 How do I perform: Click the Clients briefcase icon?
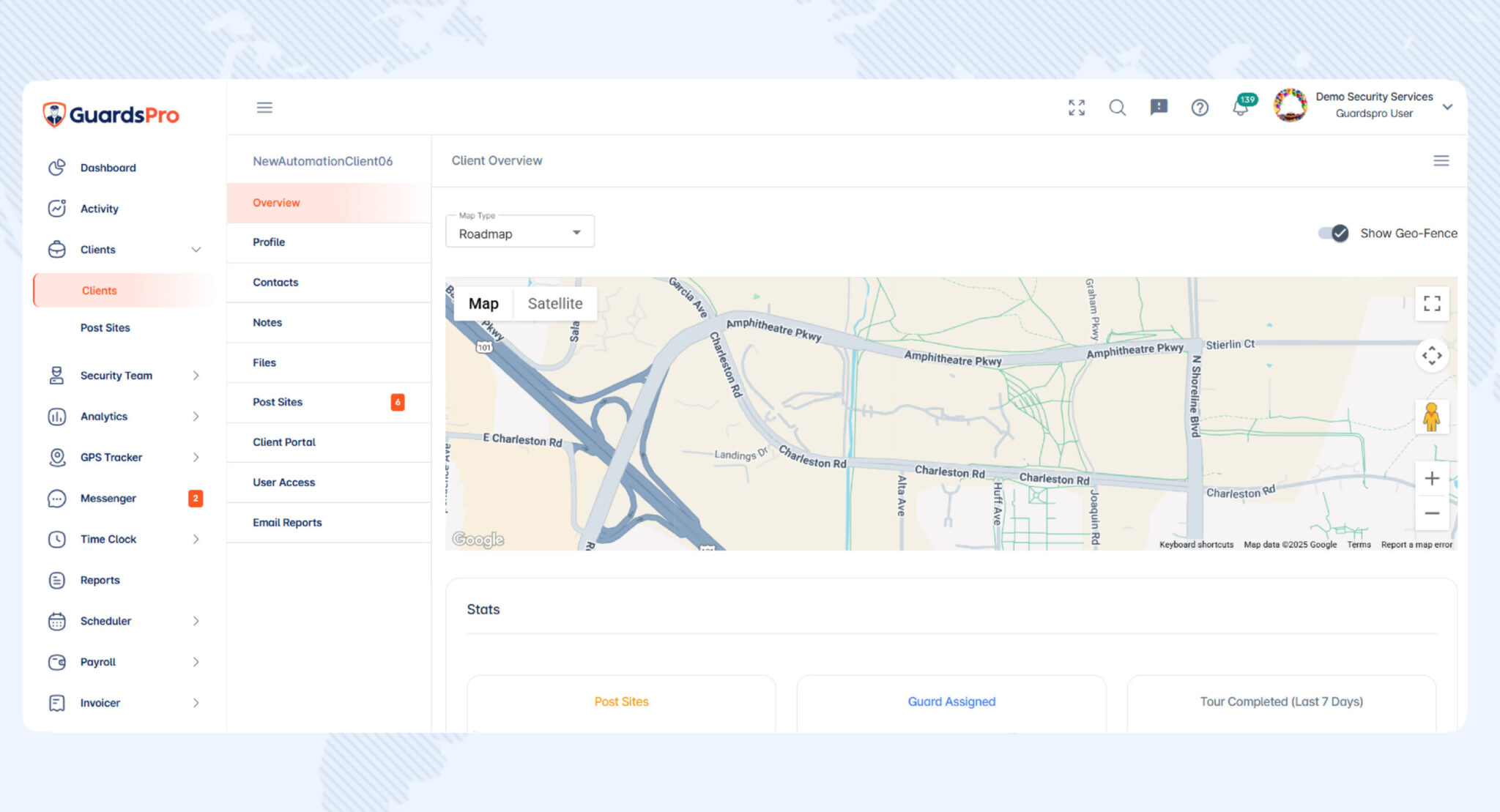56,250
